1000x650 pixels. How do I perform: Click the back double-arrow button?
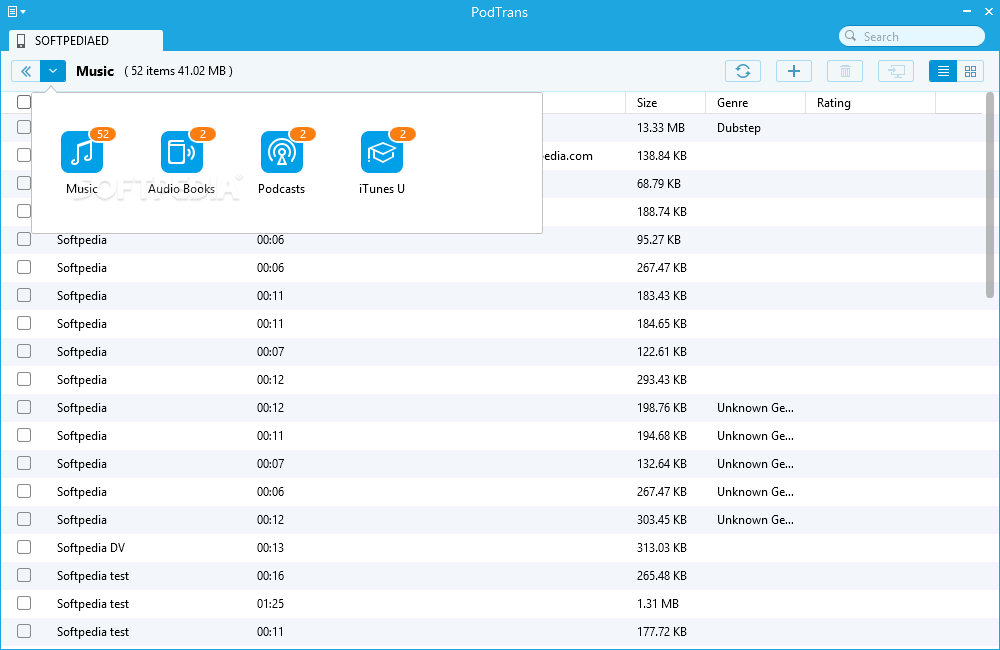tap(26, 71)
